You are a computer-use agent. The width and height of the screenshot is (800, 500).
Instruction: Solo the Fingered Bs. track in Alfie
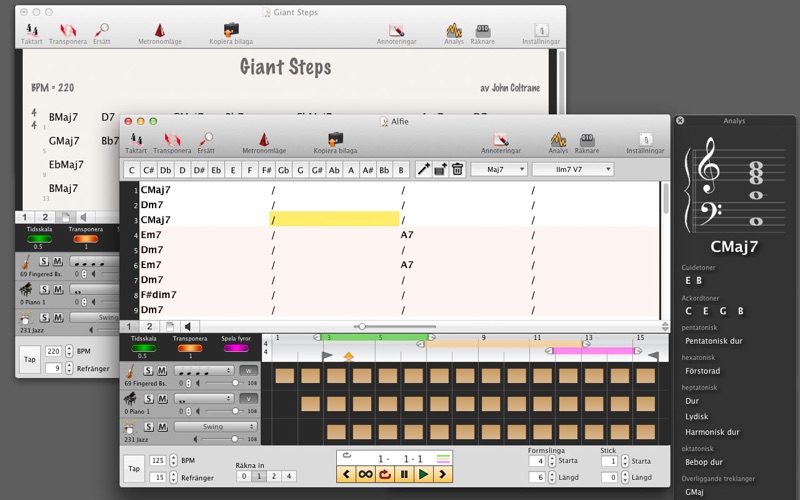[x=148, y=370]
